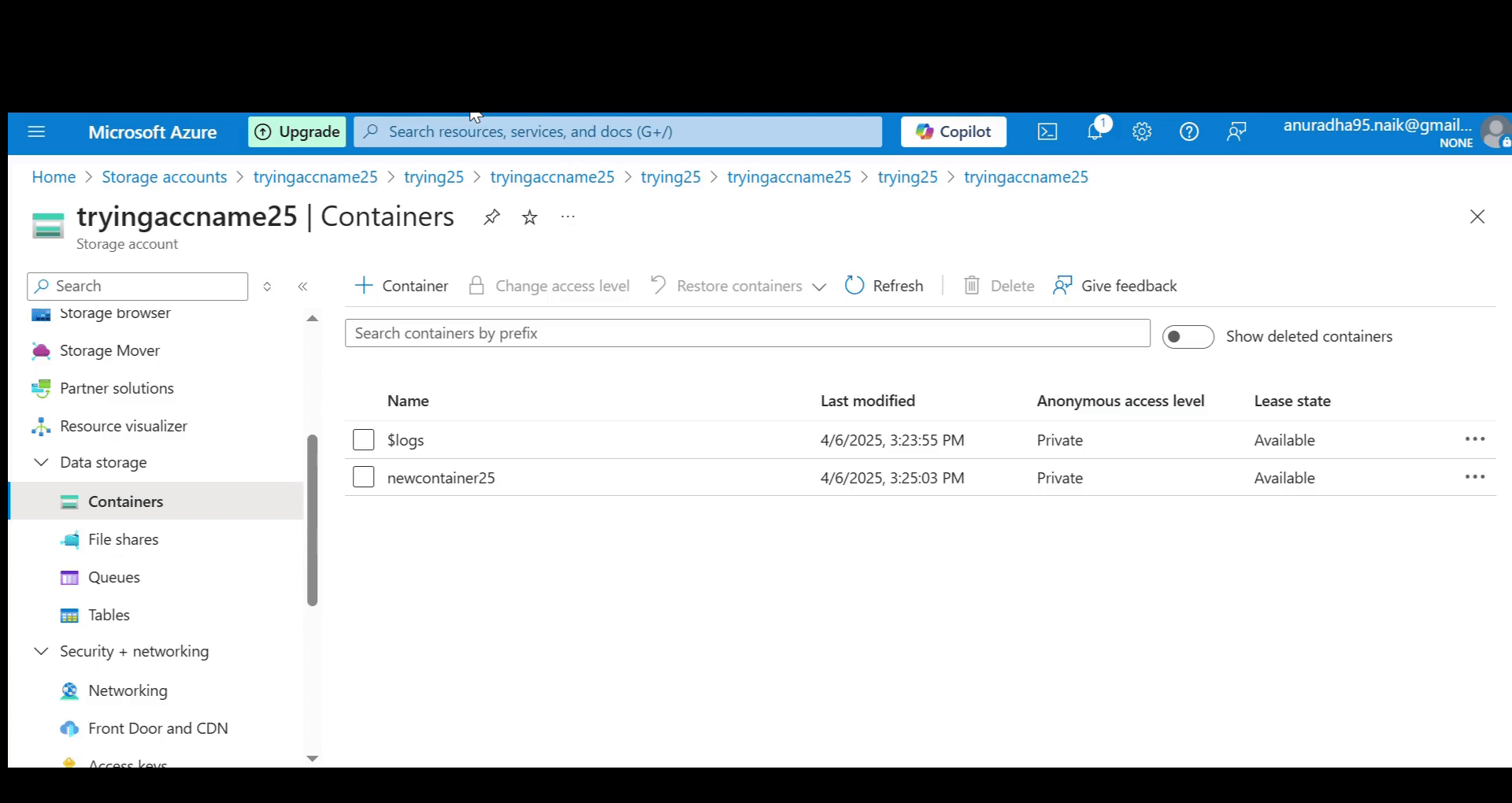The width and height of the screenshot is (1512, 803).
Task: Open Storage Mover in the sidebar
Action: [x=109, y=351]
